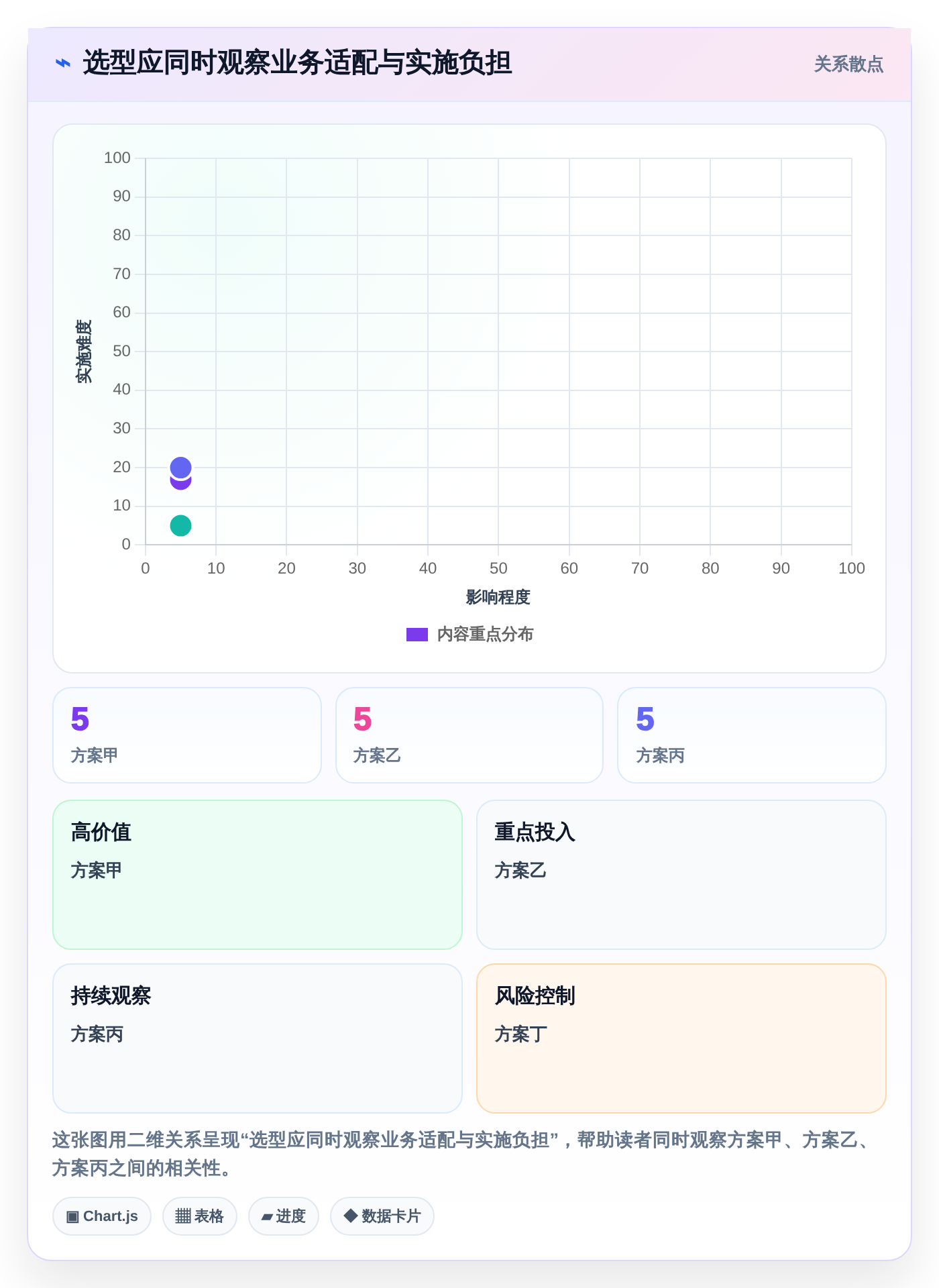The width and height of the screenshot is (939, 1288).
Task: Click the 关系散点 label in the header
Action: pos(848,64)
